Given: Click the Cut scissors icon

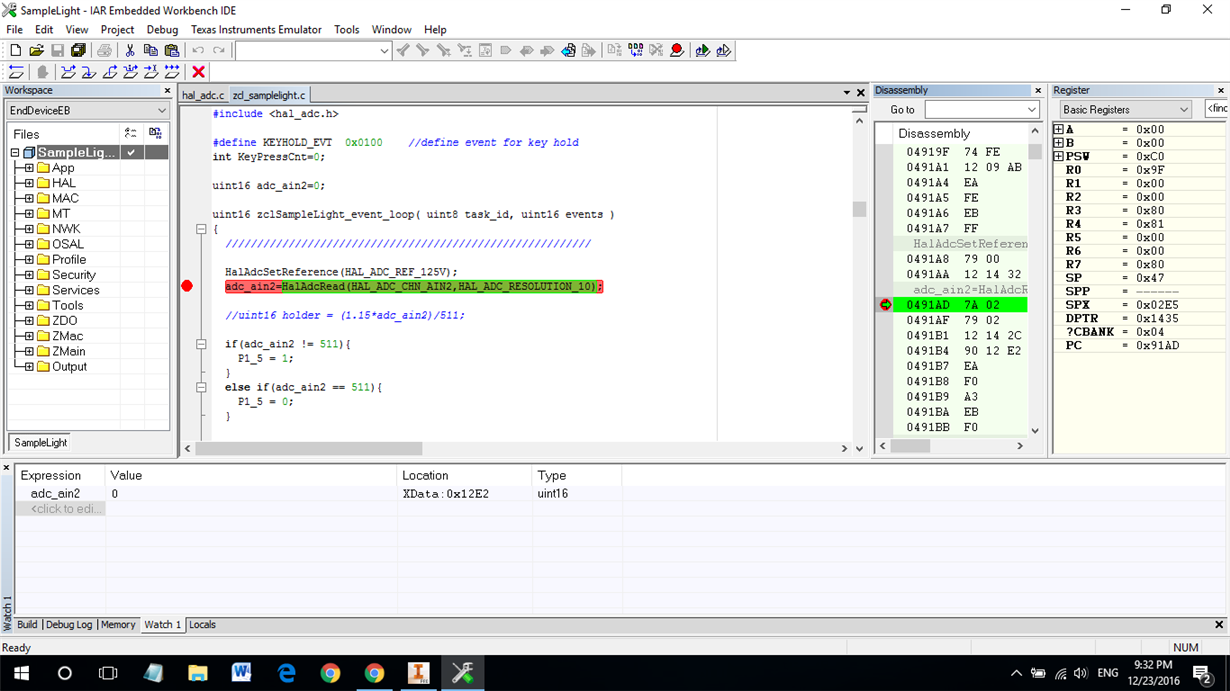Looking at the screenshot, I should (x=129, y=50).
